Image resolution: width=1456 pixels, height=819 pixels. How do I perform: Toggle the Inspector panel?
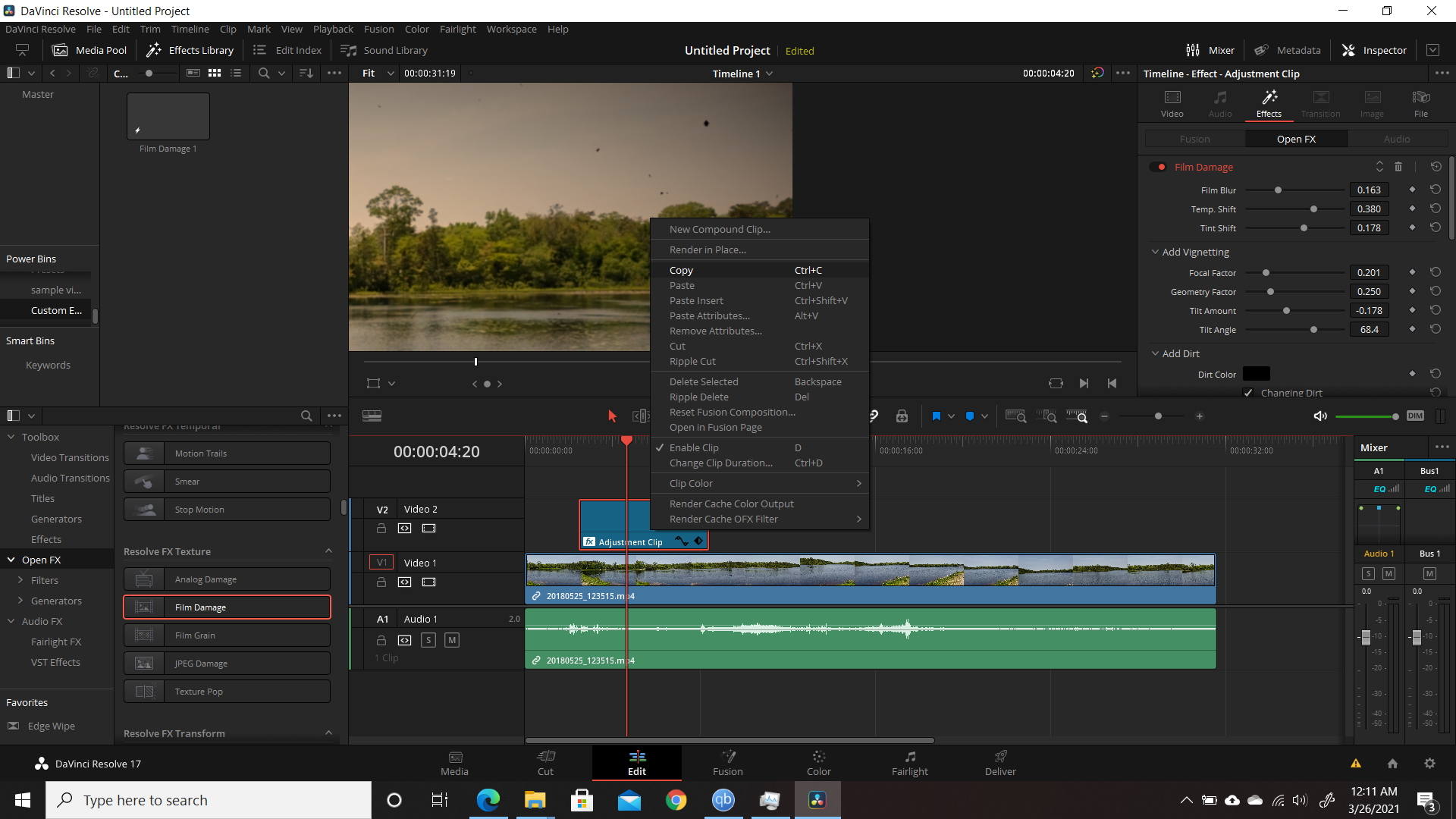(x=1374, y=50)
